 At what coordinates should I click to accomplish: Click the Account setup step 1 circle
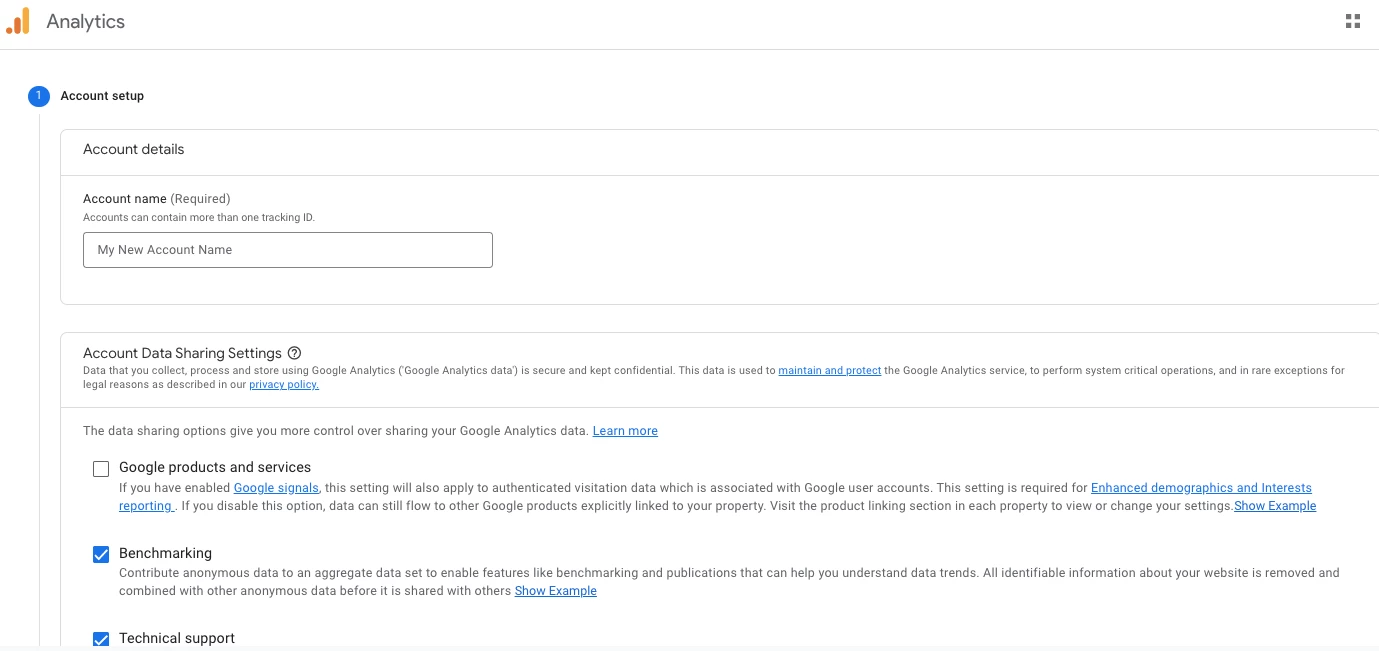(38, 96)
